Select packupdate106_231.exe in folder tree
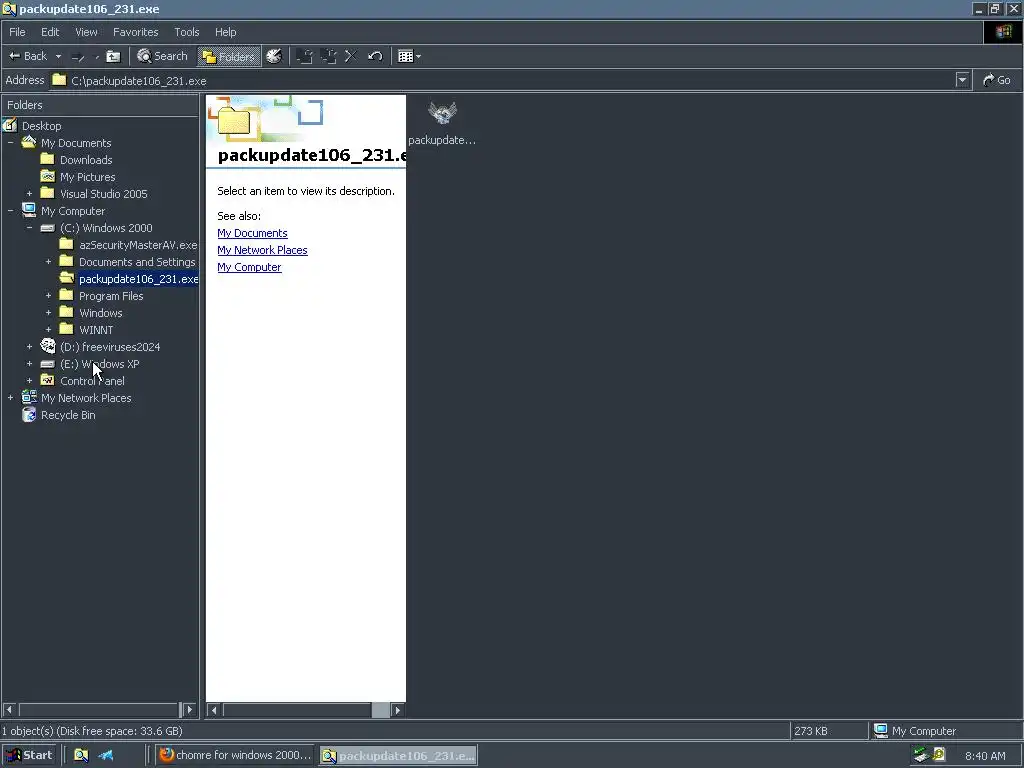The height and width of the screenshot is (768, 1024). tap(138, 279)
